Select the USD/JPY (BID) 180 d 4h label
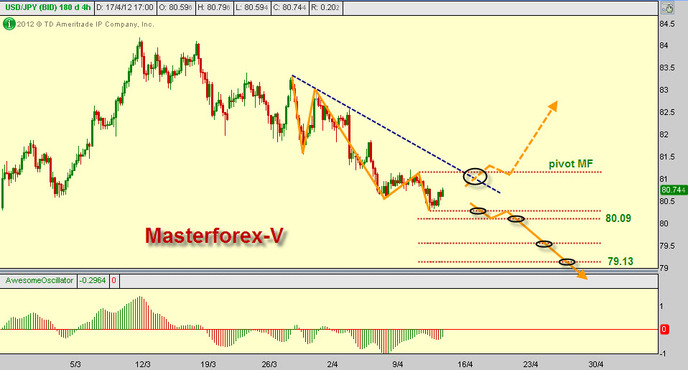The height and width of the screenshot is (370, 688). tap(47, 7)
